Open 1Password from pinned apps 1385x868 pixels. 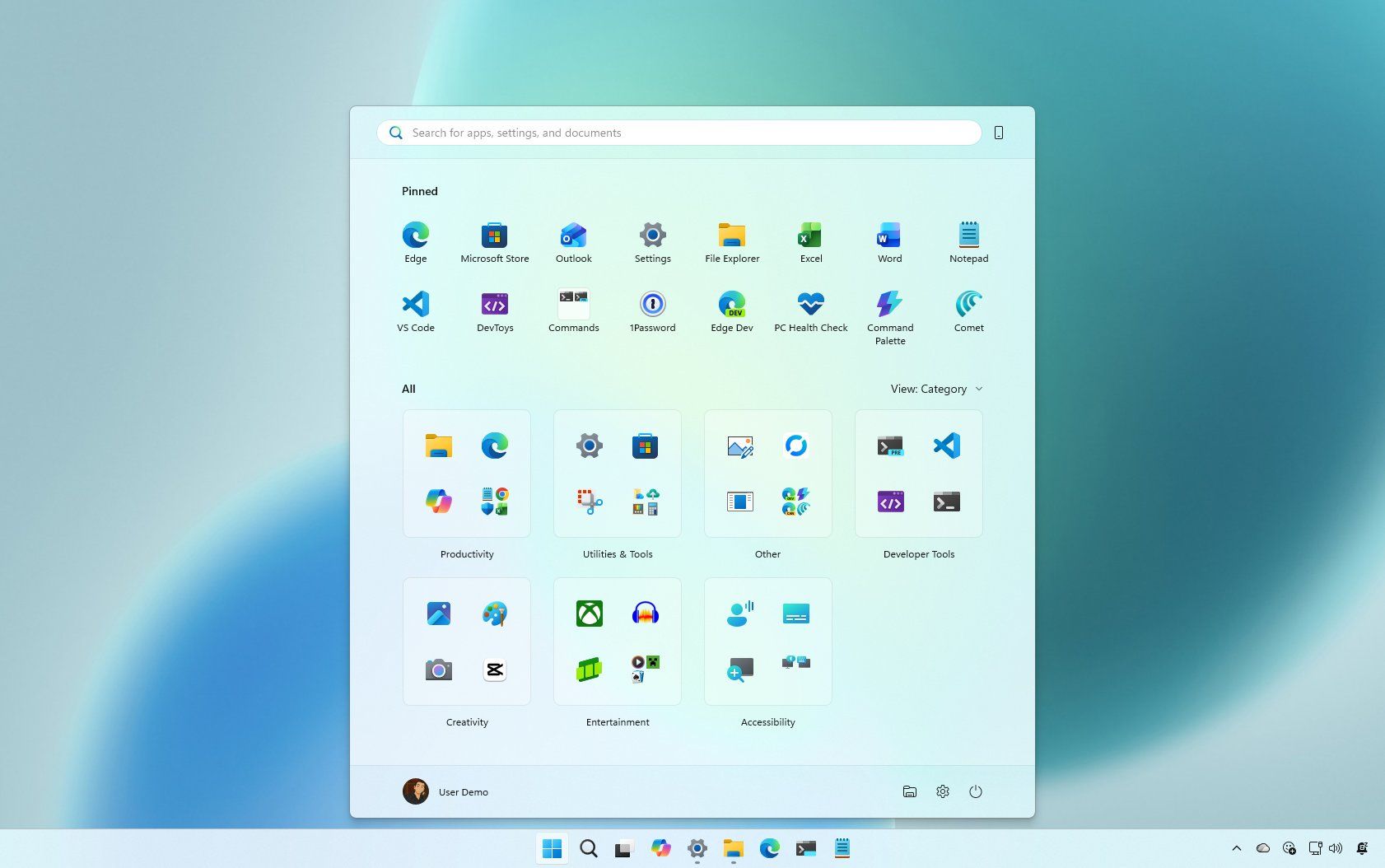tap(652, 310)
